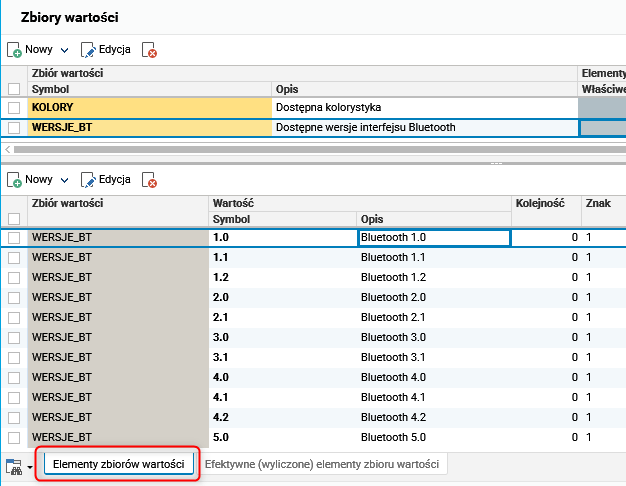This screenshot has height=486, width=626.
Task: Sort by the Kolejność column header
Action: click(540, 202)
